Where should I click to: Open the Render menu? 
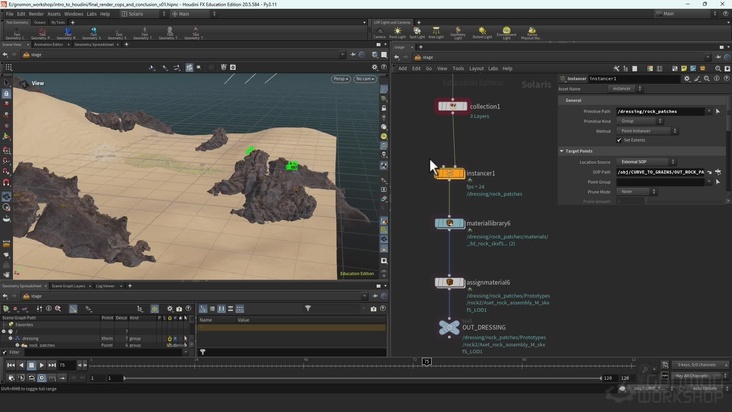(x=36, y=14)
